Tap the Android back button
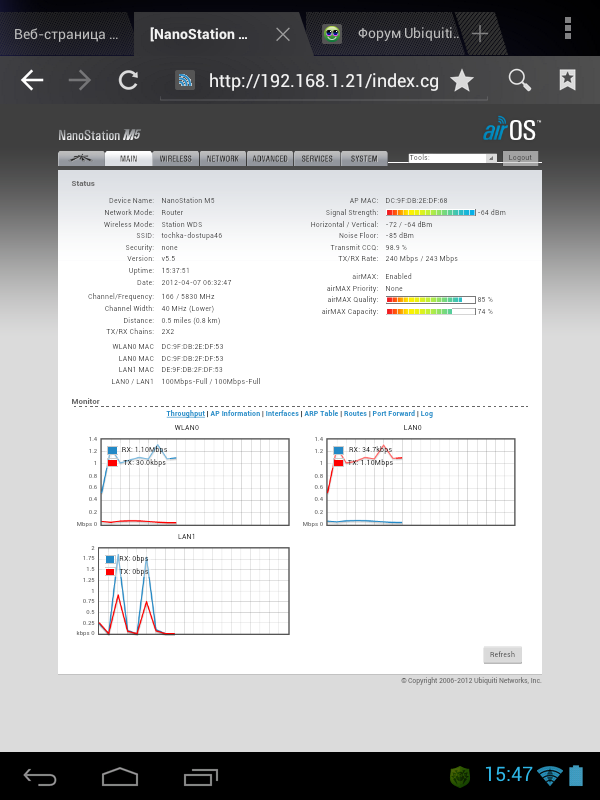The height and width of the screenshot is (800, 600). click(40, 777)
